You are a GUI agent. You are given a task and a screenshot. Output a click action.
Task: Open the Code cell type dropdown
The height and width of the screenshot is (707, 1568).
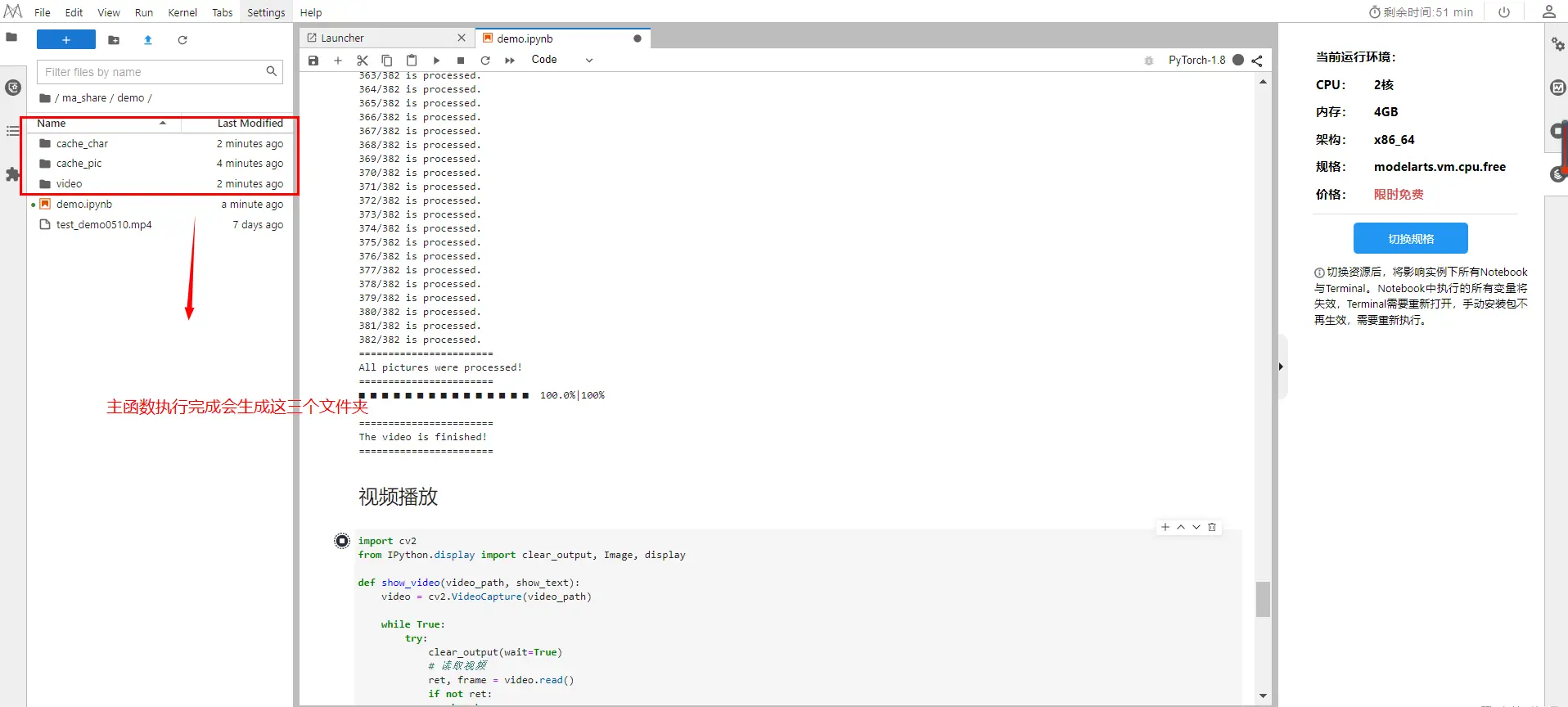pyautogui.click(x=562, y=60)
